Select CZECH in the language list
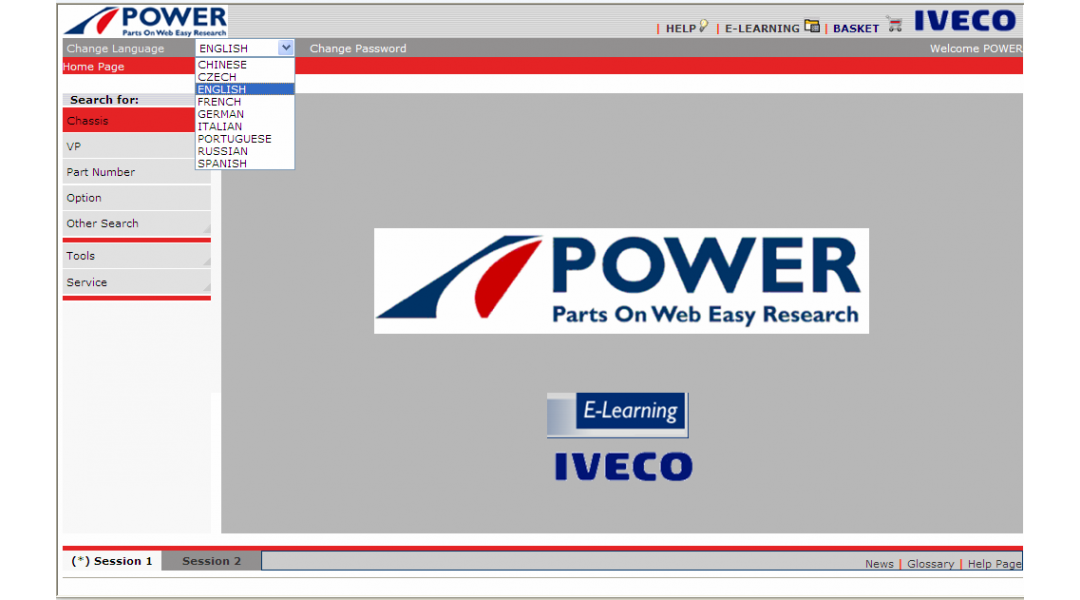Viewport: 1080px width, 600px height. pyautogui.click(x=245, y=77)
